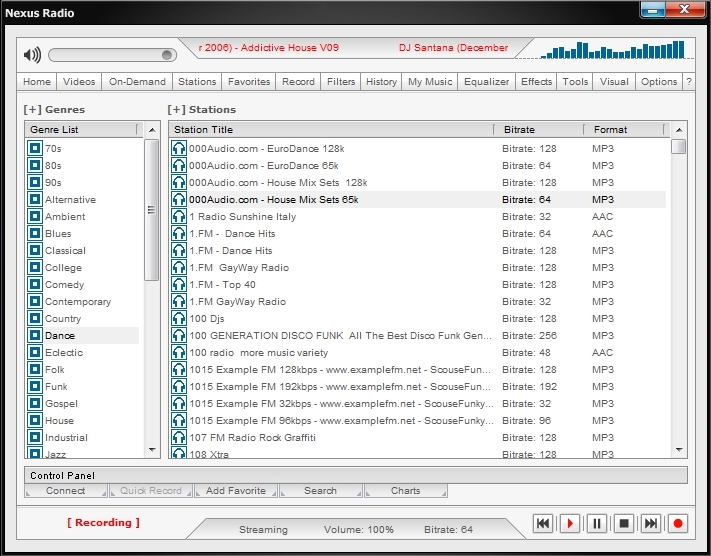Click the station list scroll down arrow
Image resolution: width=711 pixels, height=556 pixels.
coord(679,450)
